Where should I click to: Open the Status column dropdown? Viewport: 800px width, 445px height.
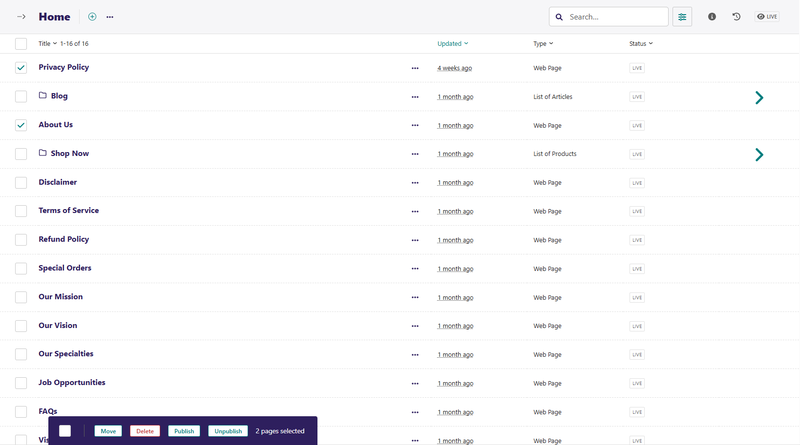pyautogui.click(x=640, y=44)
